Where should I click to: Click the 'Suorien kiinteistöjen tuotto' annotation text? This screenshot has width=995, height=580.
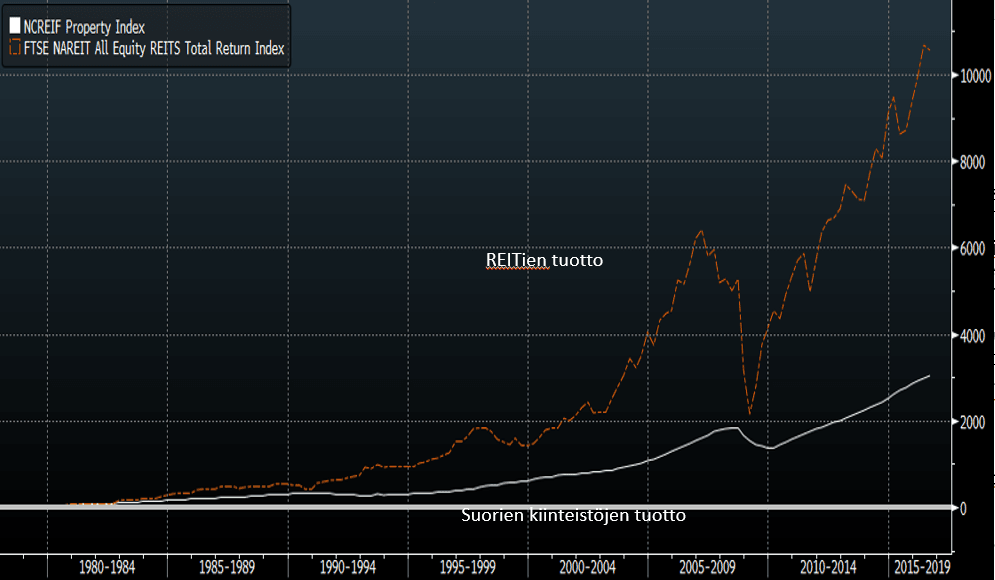click(573, 516)
